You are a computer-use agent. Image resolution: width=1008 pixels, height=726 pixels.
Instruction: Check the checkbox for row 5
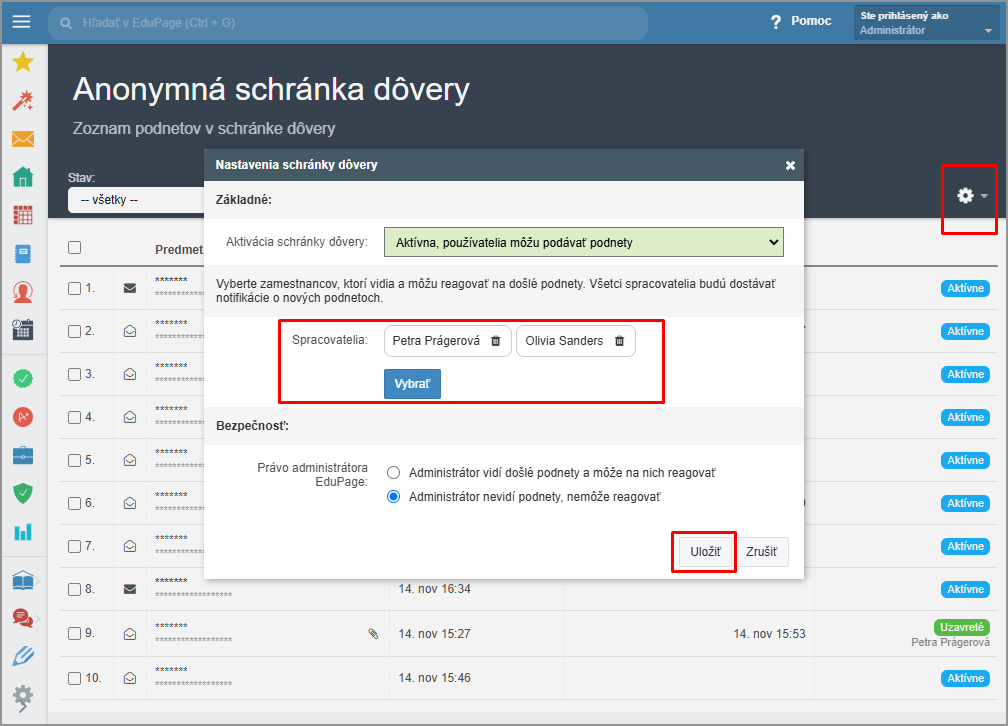point(75,460)
